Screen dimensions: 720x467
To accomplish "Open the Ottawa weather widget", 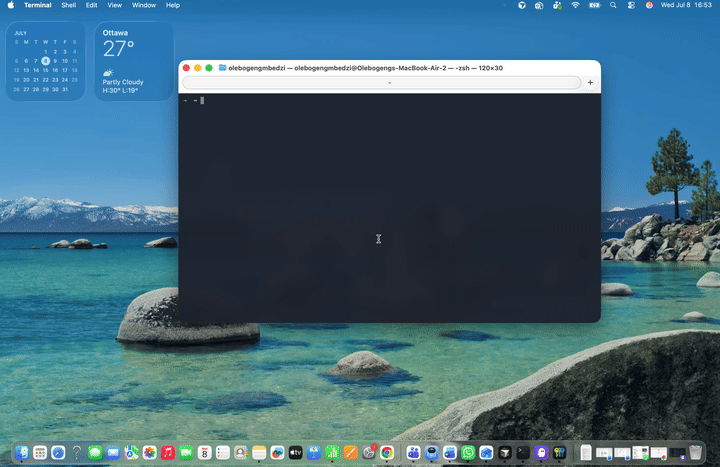I will 134,61.
